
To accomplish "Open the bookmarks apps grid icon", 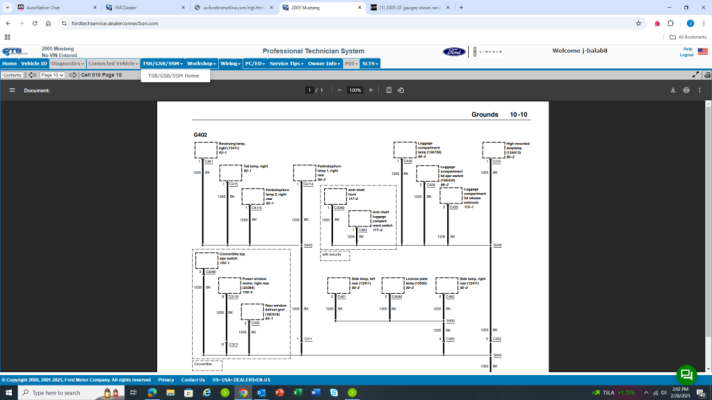I will pyautogui.click(x=7, y=37).
